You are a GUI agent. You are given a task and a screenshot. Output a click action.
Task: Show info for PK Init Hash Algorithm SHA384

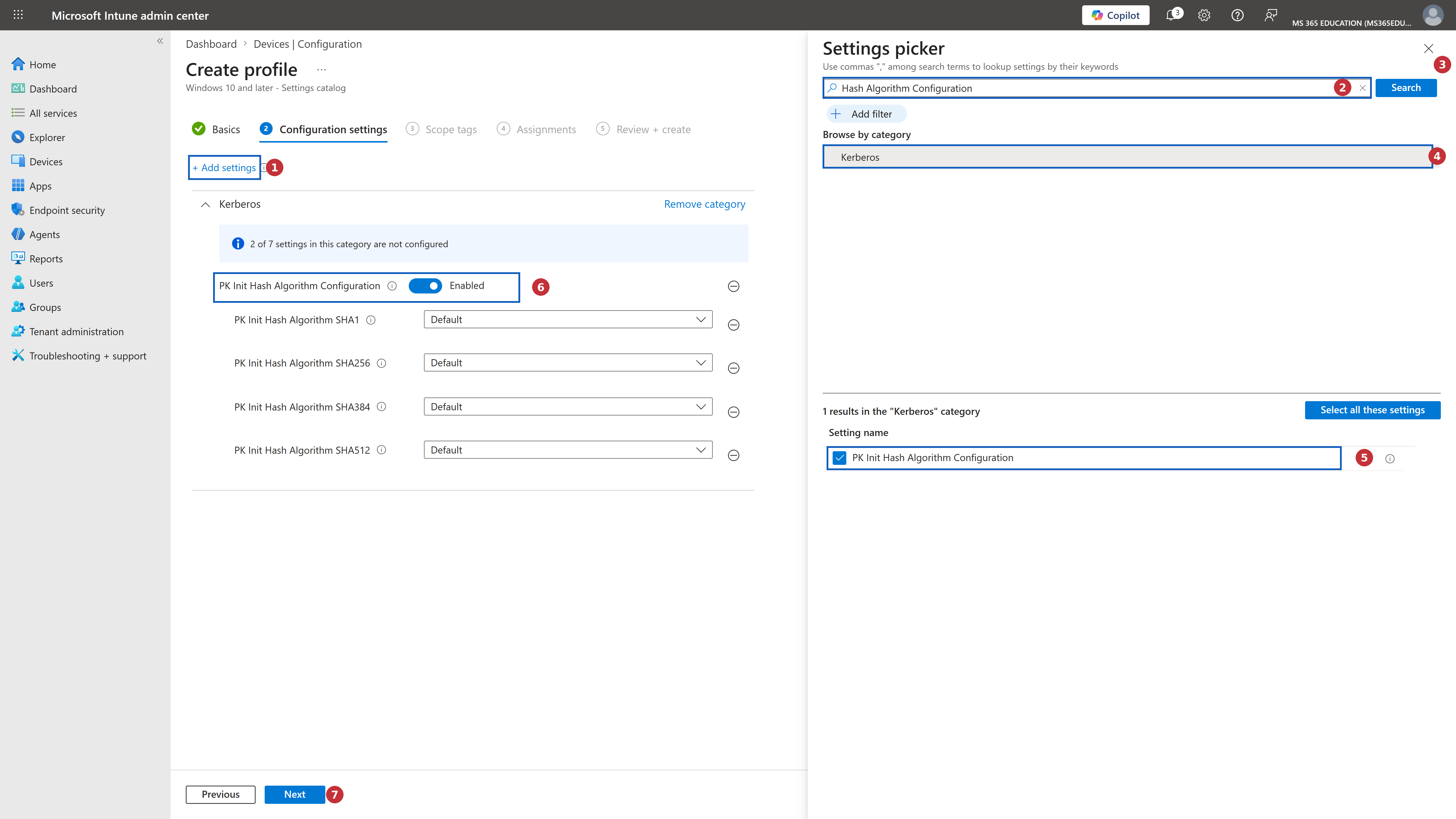381,407
